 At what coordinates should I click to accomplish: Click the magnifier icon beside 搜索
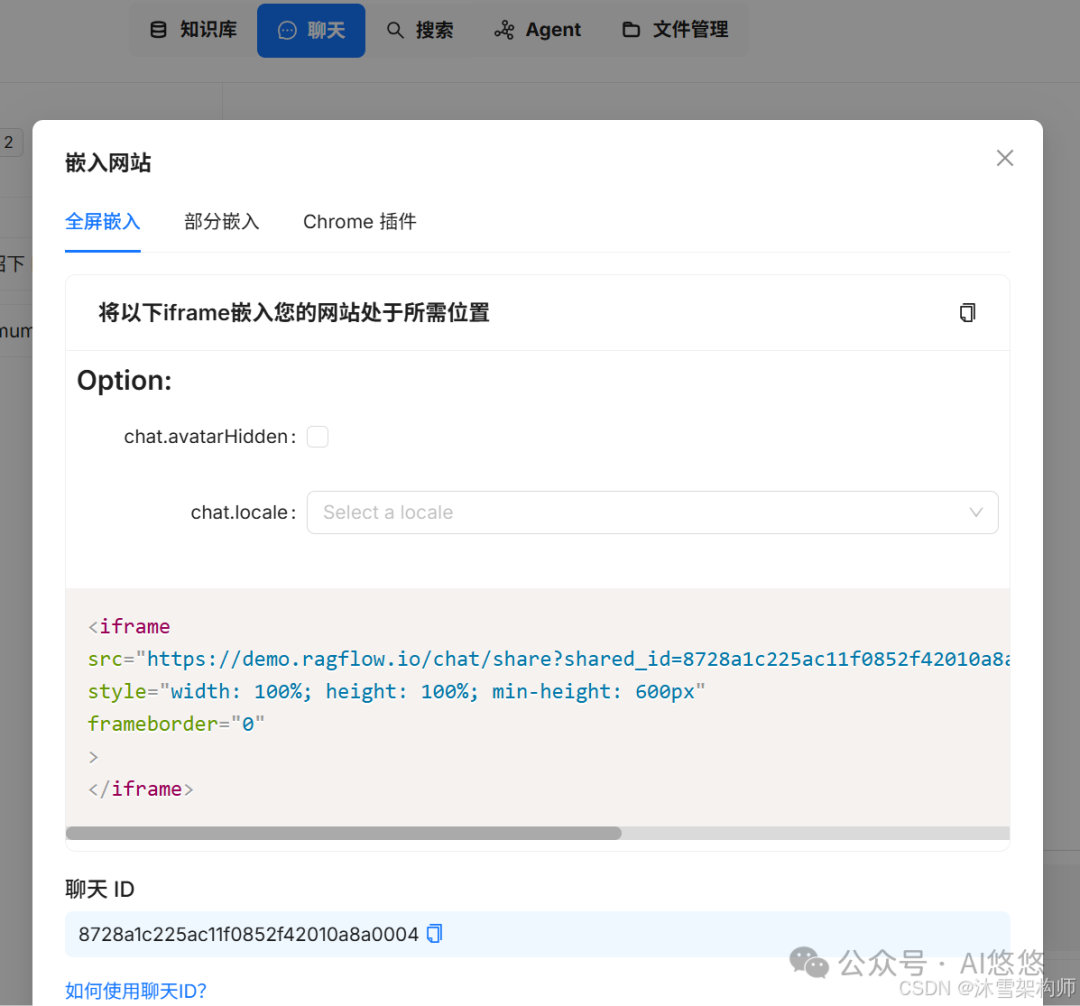click(395, 30)
